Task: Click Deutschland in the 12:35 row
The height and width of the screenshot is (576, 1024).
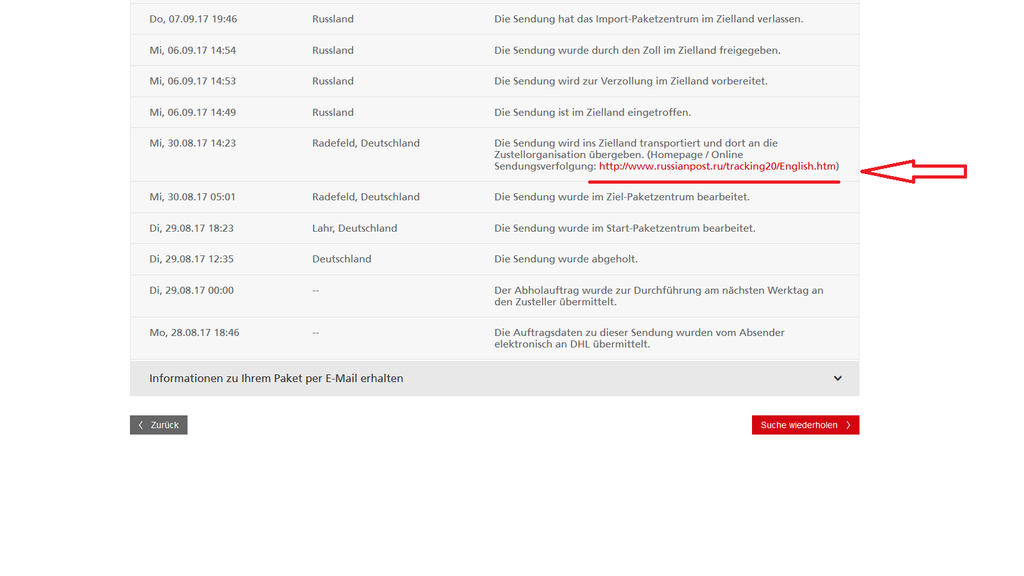Action: 342,259
